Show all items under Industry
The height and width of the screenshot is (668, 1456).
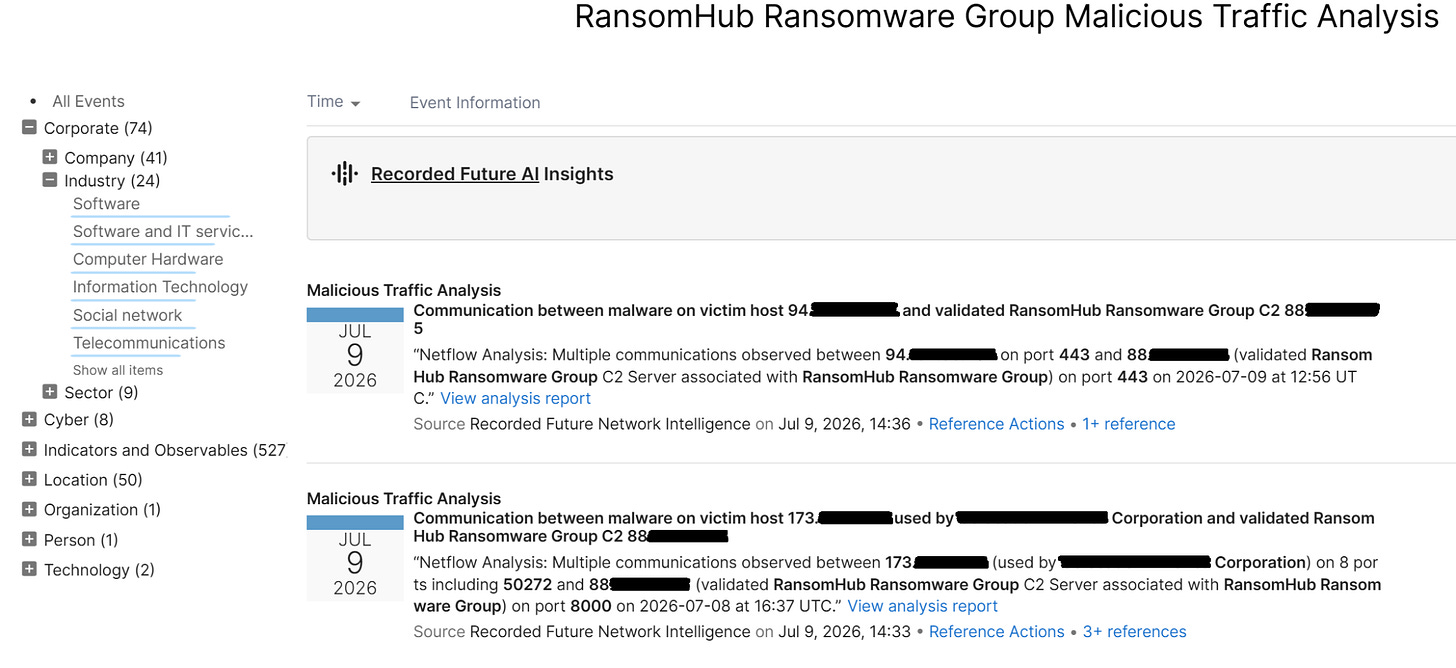(x=118, y=370)
